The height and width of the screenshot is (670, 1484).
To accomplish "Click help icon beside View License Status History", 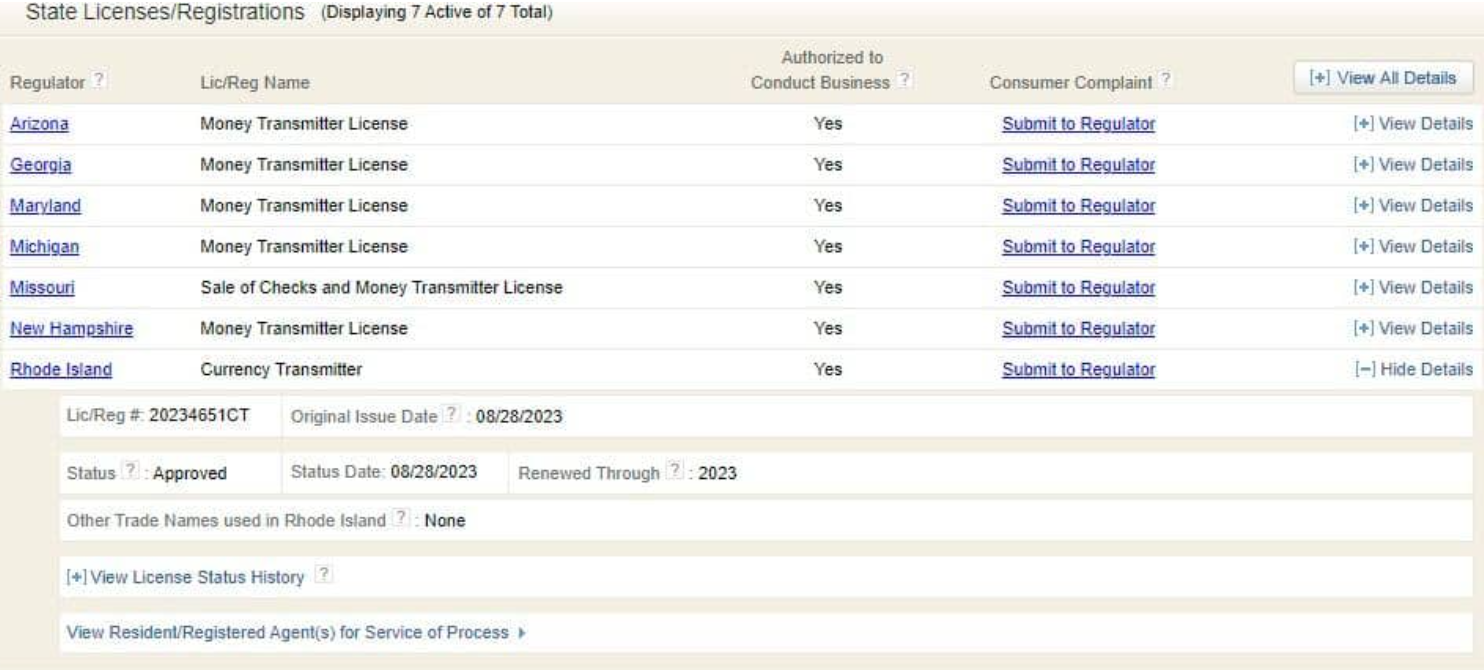I will pyautogui.click(x=323, y=577).
